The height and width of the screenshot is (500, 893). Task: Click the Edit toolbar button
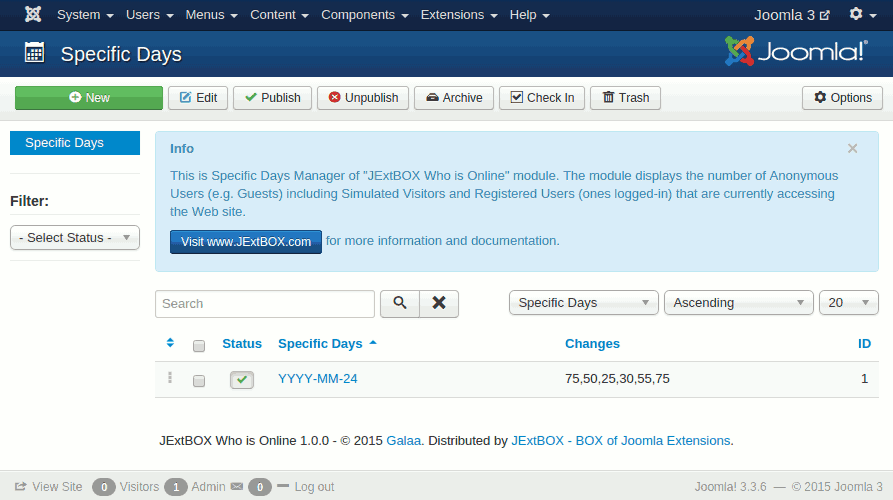pos(198,98)
